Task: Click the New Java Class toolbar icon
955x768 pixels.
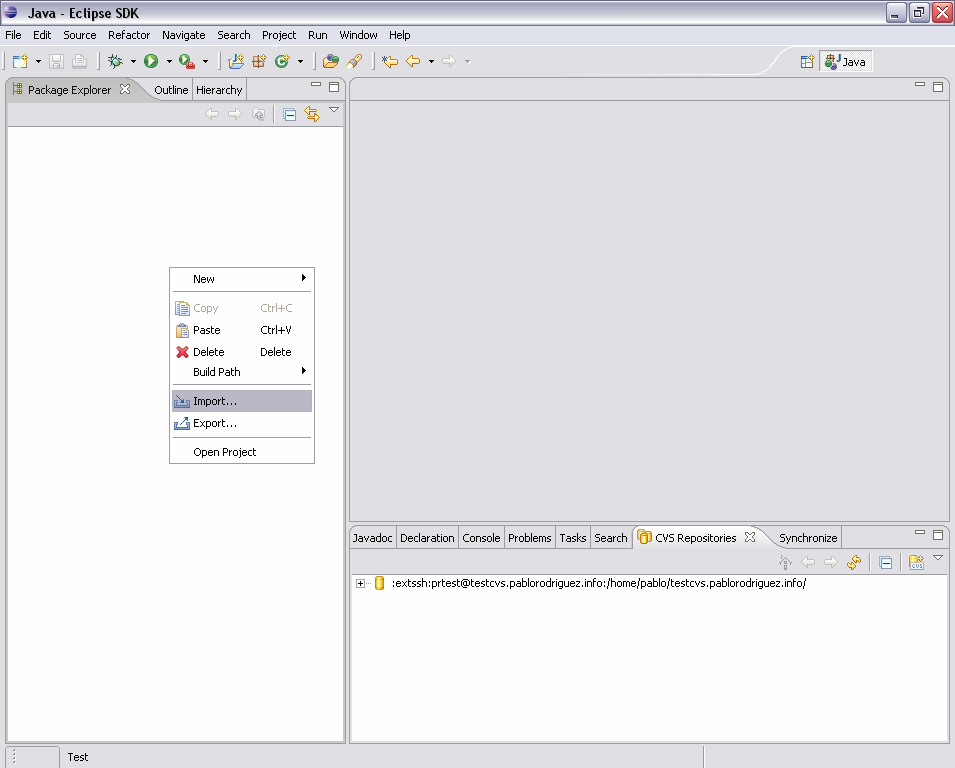Action: tap(282, 61)
